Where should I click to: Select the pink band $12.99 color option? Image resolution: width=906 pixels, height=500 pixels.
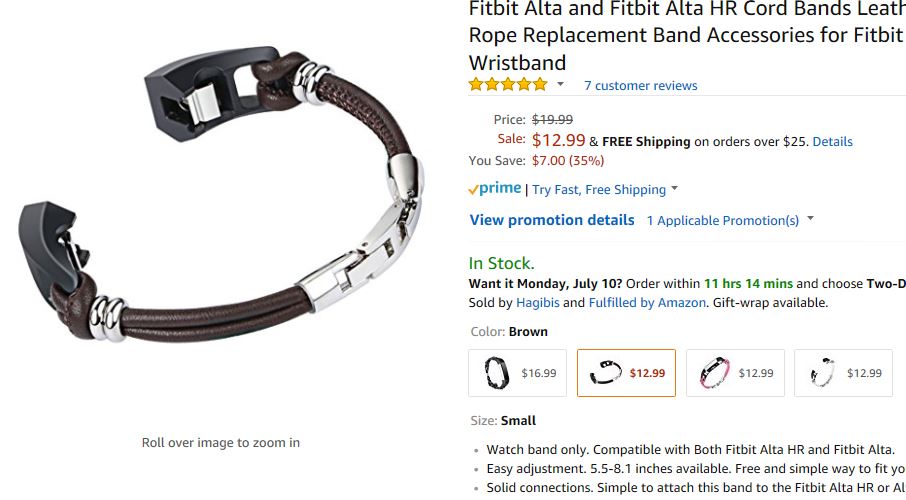735,373
